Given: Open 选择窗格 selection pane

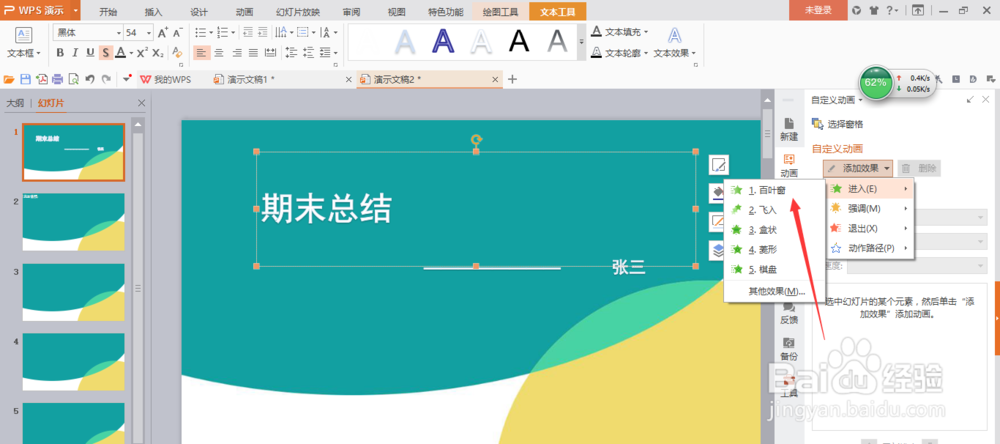Looking at the screenshot, I should click(x=837, y=124).
